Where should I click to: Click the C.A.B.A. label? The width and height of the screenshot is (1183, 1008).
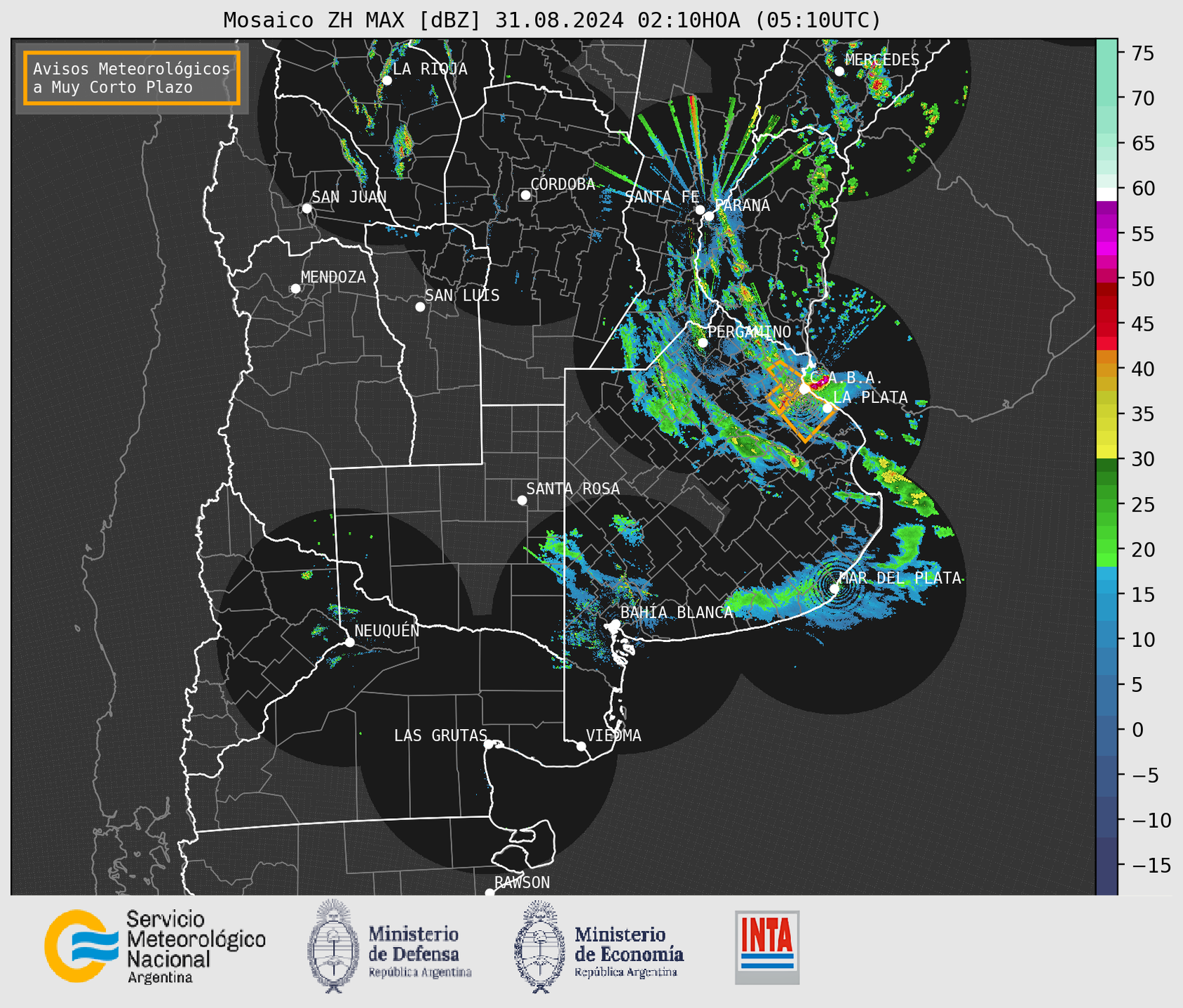point(846,378)
